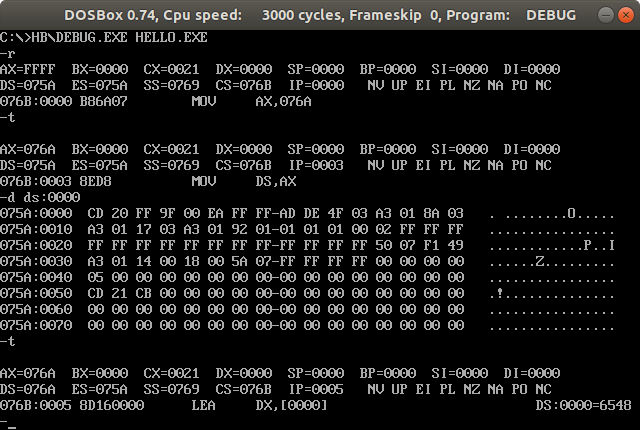Click the 076B:0000 instruction address
This screenshot has height=430, width=640.
click(x=36, y=101)
